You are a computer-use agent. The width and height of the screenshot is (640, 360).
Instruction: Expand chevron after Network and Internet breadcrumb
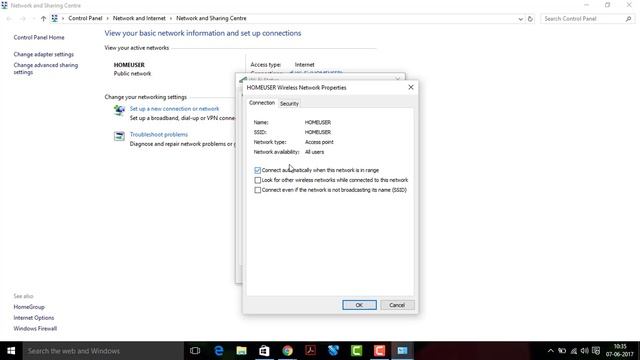(171, 18)
